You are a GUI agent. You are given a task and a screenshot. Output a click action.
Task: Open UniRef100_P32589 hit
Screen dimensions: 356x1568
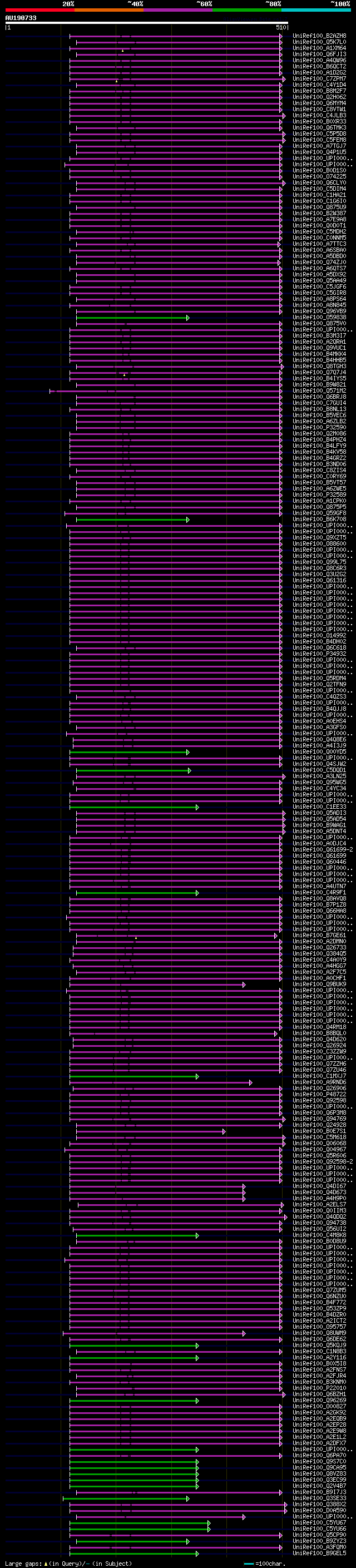point(319,494)
